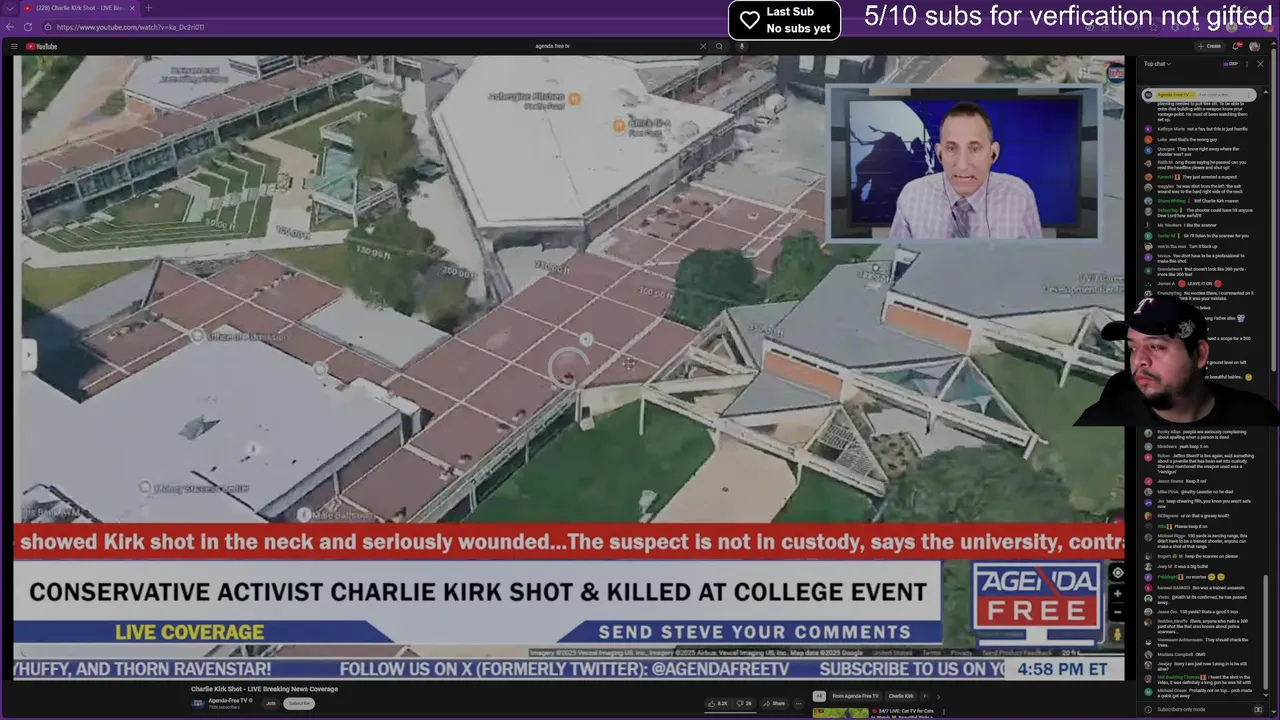Image resolution: width=1280 pixels, height=720 pixels.
Task: Click the youtube.com URL in address bar
Action: point(130,27)
